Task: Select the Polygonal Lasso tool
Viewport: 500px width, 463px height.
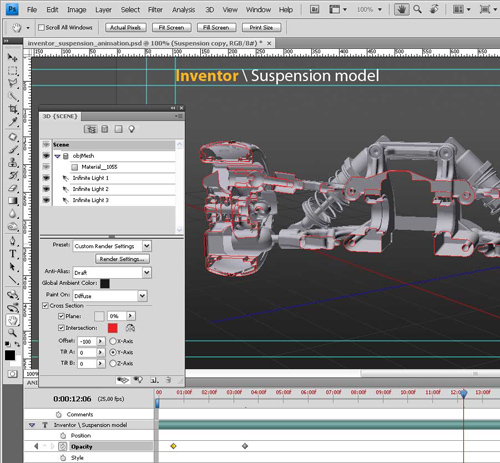Action: pyautogui.click(x=13, y=83)
